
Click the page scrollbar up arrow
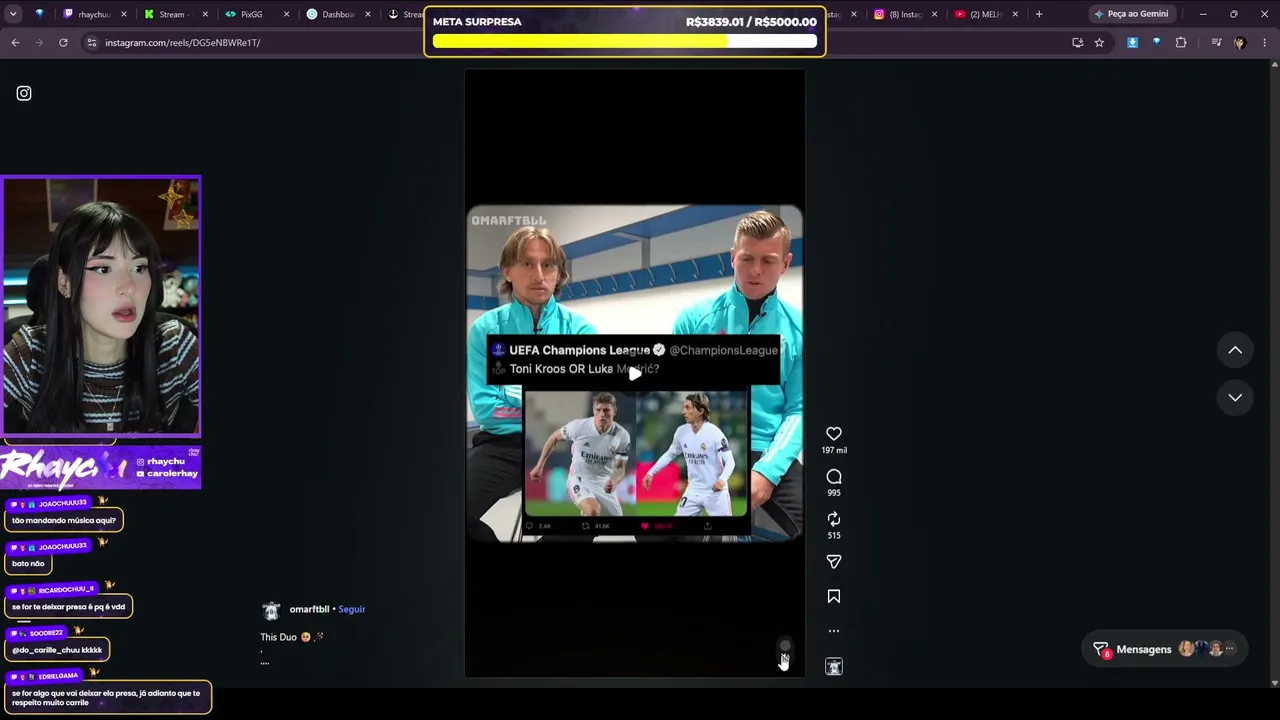point(1274,65)
